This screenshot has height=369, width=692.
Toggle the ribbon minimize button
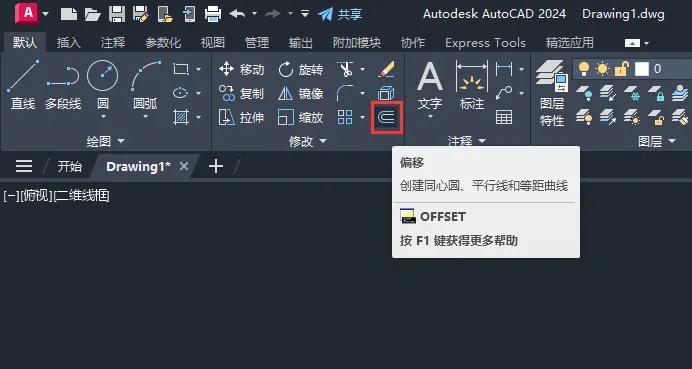[632, 43]
